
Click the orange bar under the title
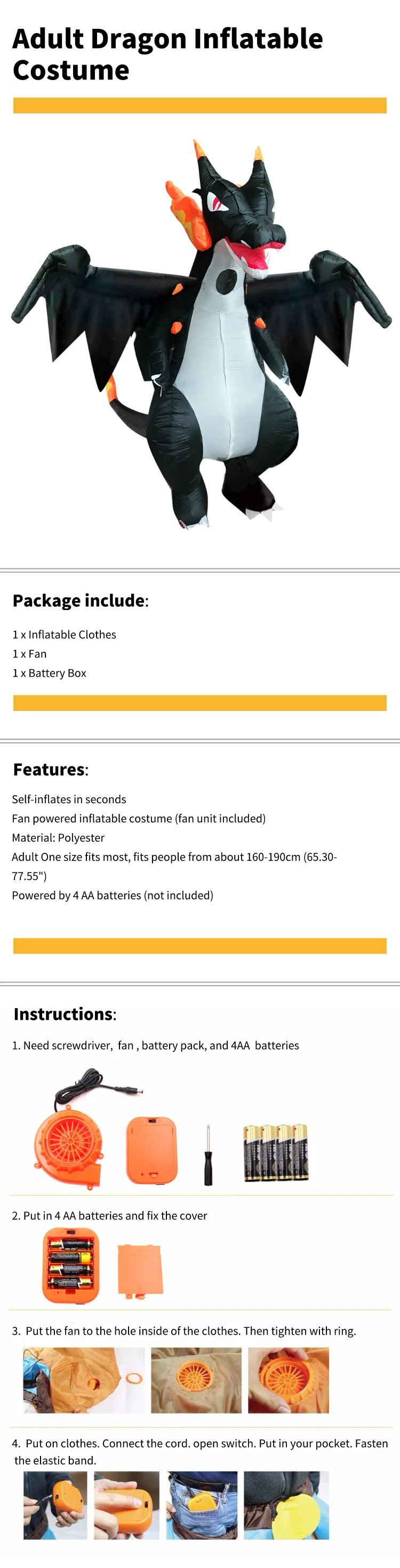(x=199, y=105)
